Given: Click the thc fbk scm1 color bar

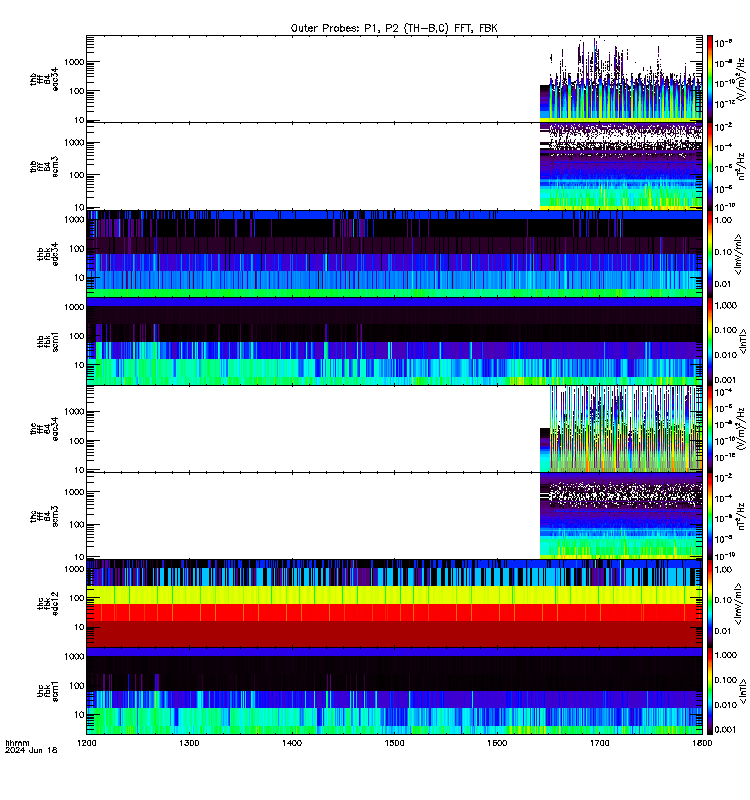Looking at the screenshot, I should click(x=709, y=691).
